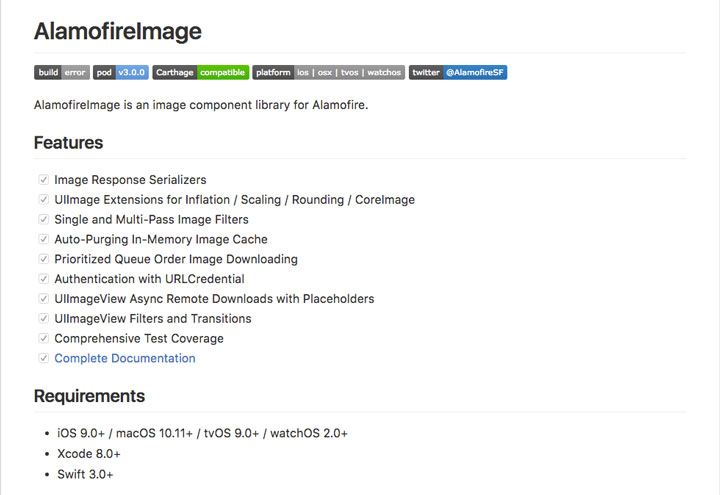This screenshot has width=720, height=495.
Task: Click the Requirements section heading
Action: pyautogui.click(x=90, y=396)
